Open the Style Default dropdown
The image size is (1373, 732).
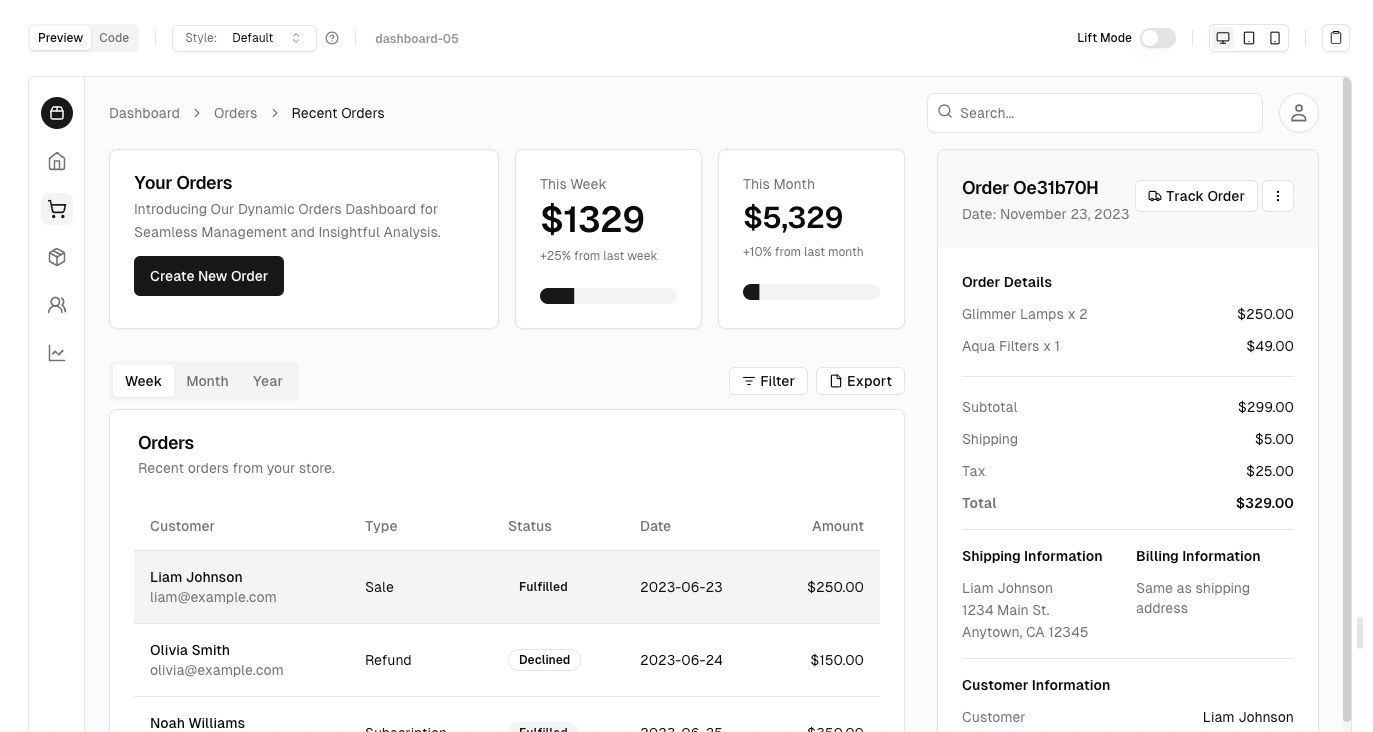pos(244,38)
